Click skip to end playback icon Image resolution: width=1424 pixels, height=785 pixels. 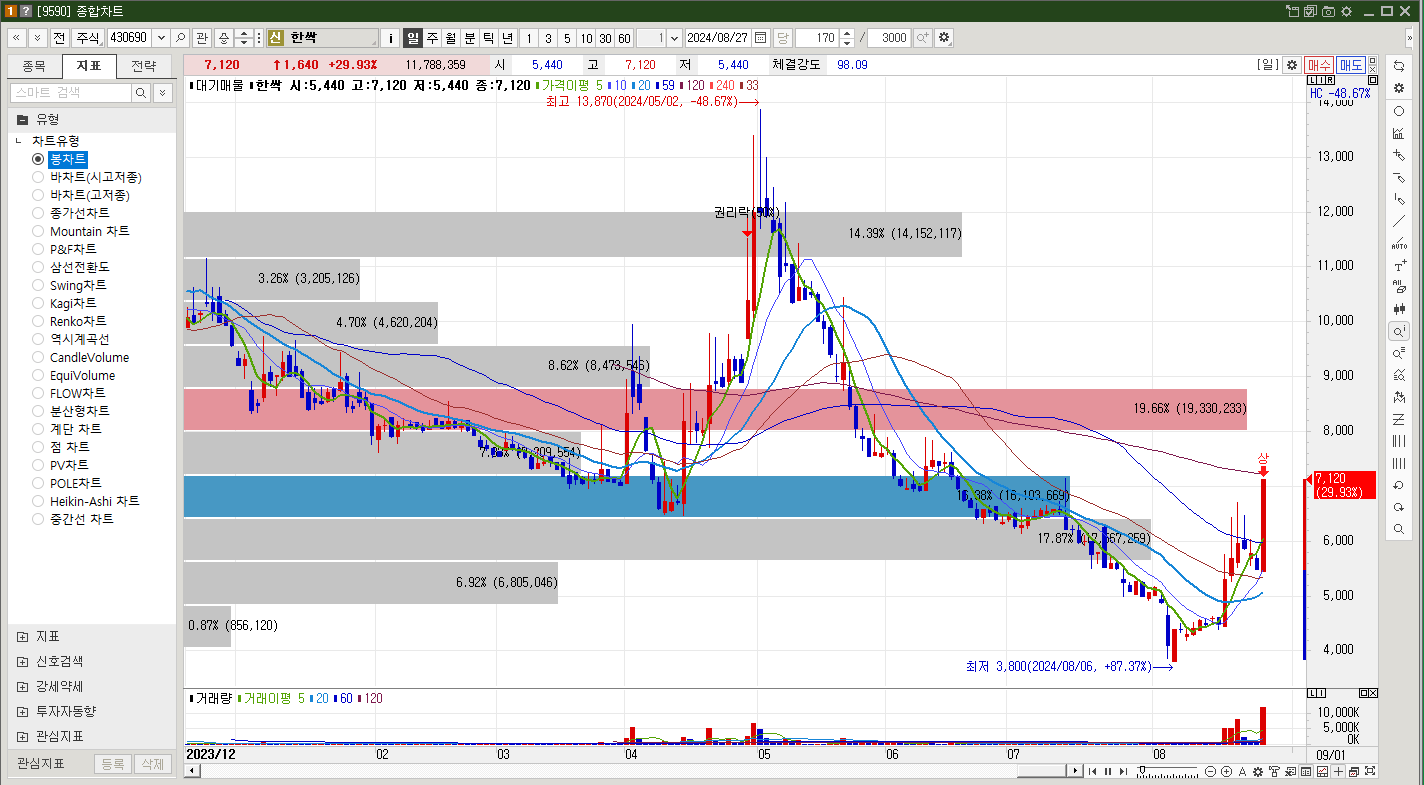coord(1123,771)
